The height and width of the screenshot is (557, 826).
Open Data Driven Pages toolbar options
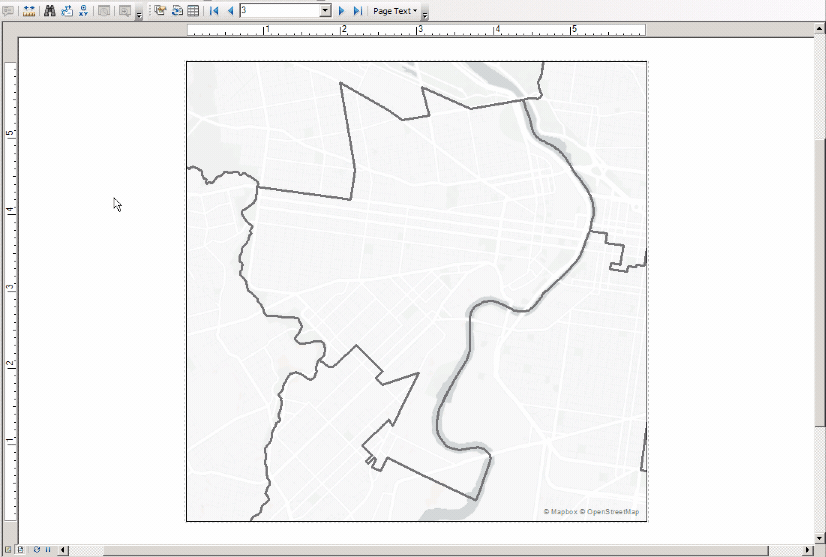point(425,14)
